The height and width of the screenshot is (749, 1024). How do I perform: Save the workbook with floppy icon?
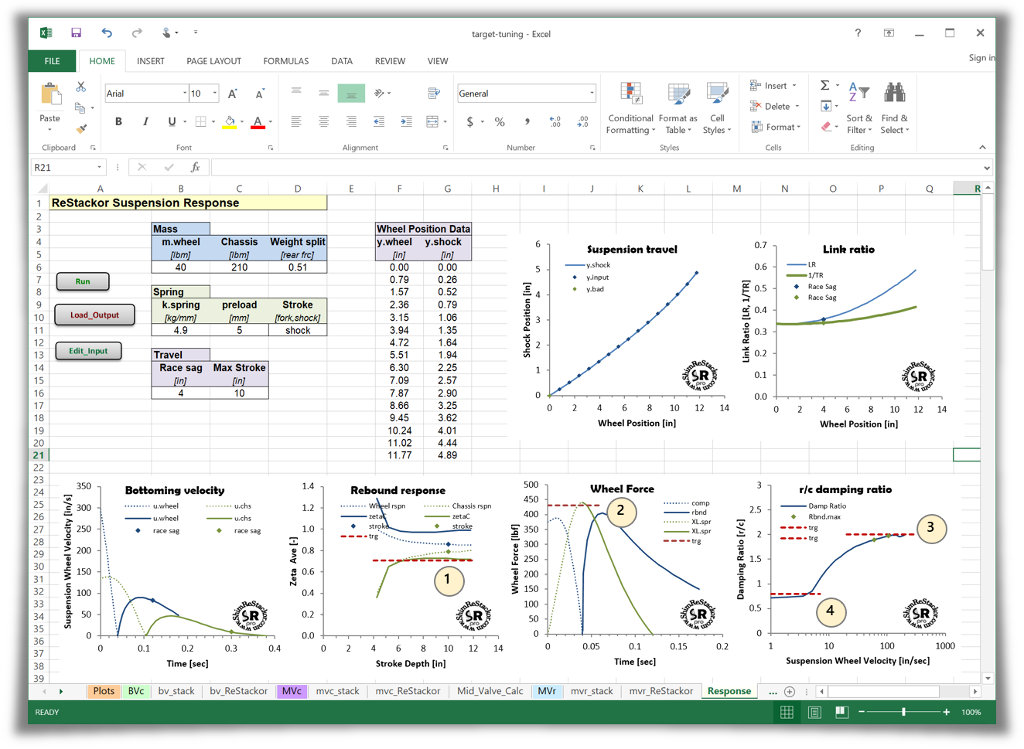tap(76, 33)
